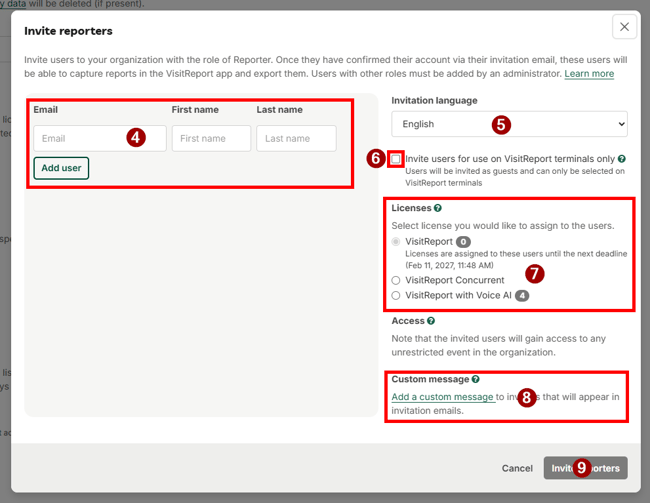This screenshot has height=503, width=650.
Task: Tick the VisitReport terminals only checkbox
Action: click(x=396, y=159)
